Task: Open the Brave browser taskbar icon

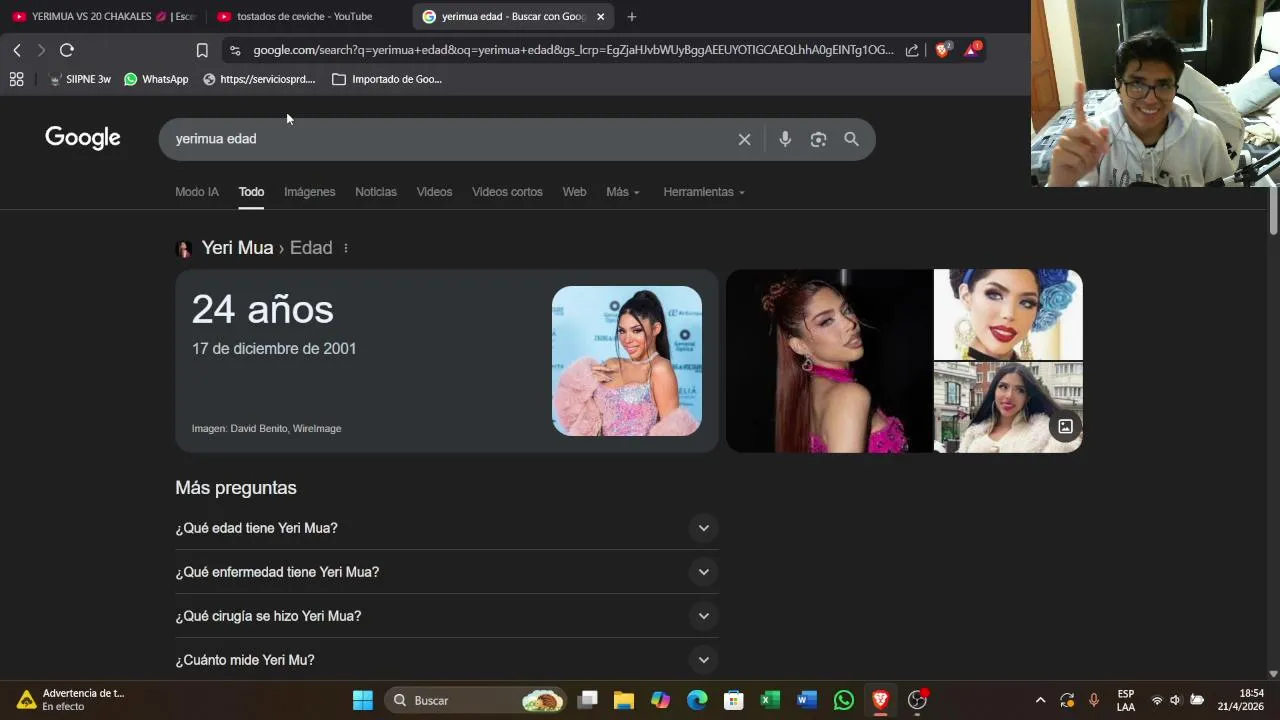Action: click(880, 700)
